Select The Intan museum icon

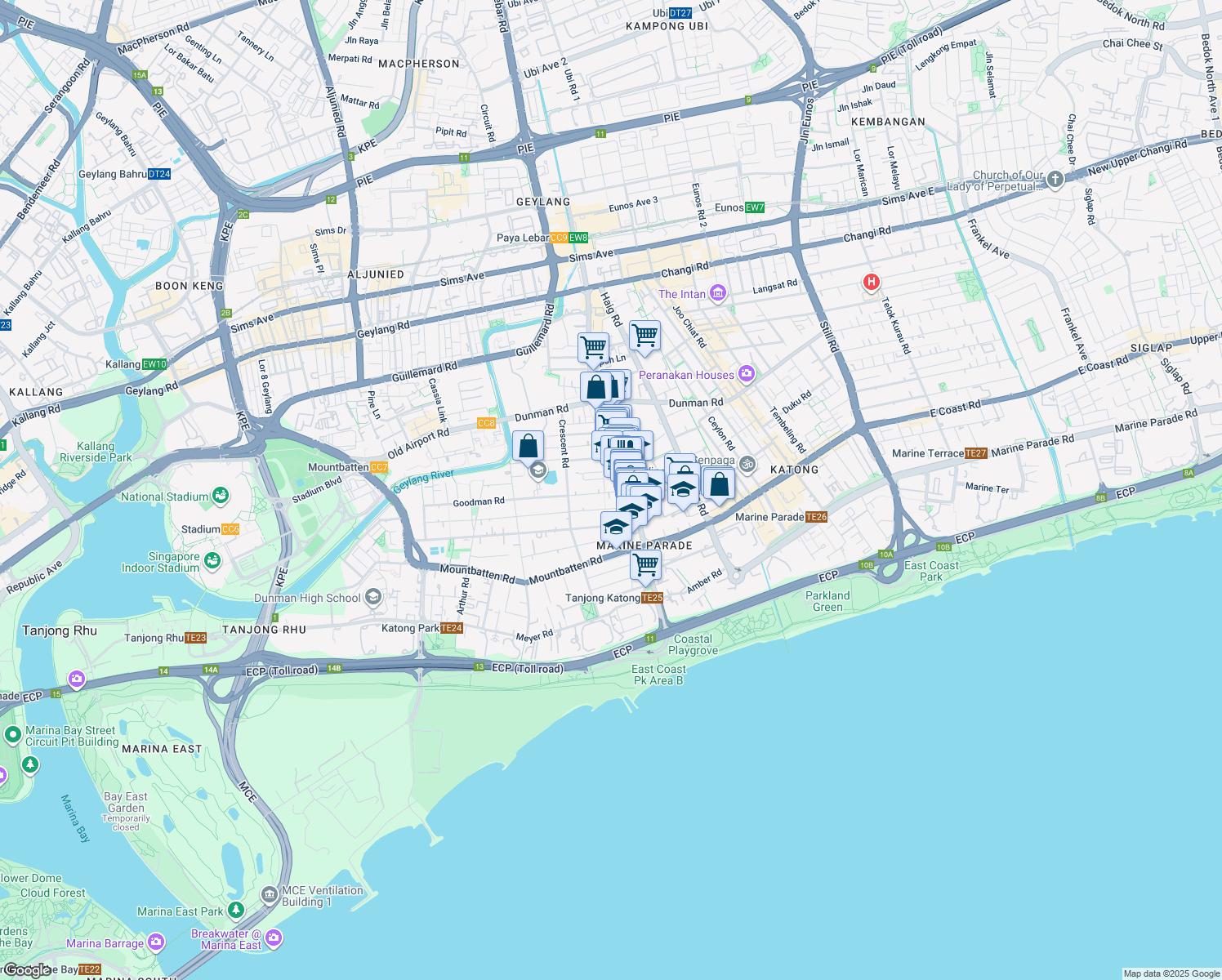pos(717,293)
